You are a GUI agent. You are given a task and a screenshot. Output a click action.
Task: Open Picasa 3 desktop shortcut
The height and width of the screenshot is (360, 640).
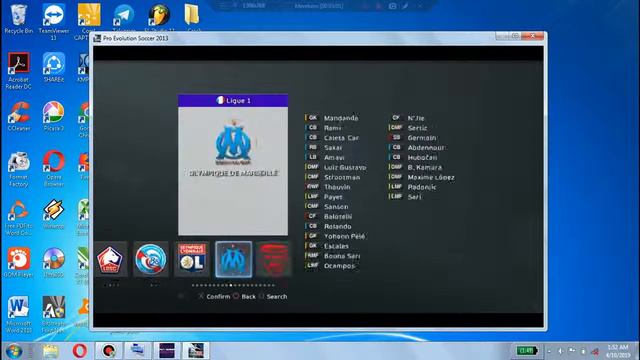tap(53, 116)
